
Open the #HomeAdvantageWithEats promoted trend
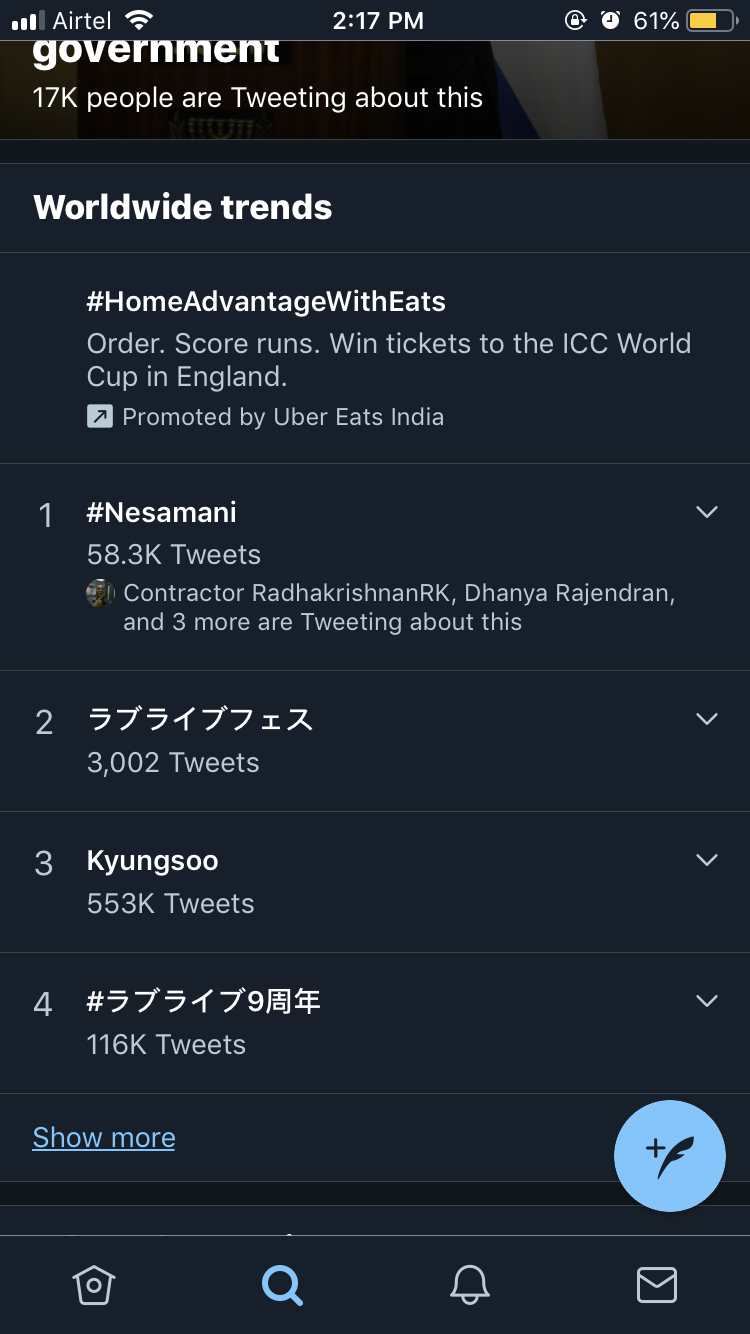point(266,302)
